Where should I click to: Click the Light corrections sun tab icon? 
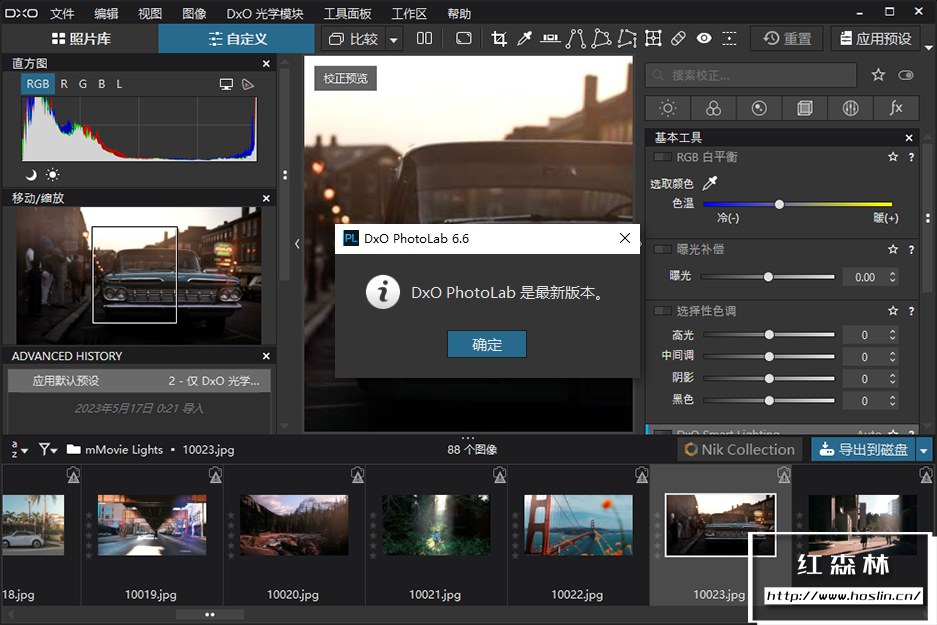(x=667, y=108)
